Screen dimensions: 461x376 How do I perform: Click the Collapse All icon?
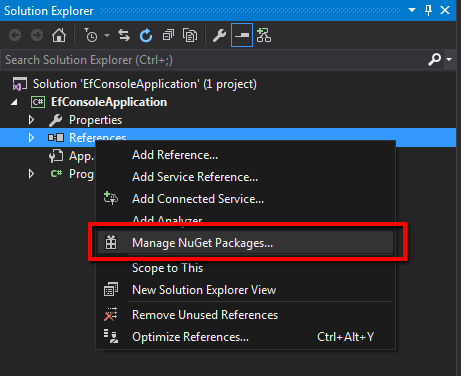pos(168,35)
